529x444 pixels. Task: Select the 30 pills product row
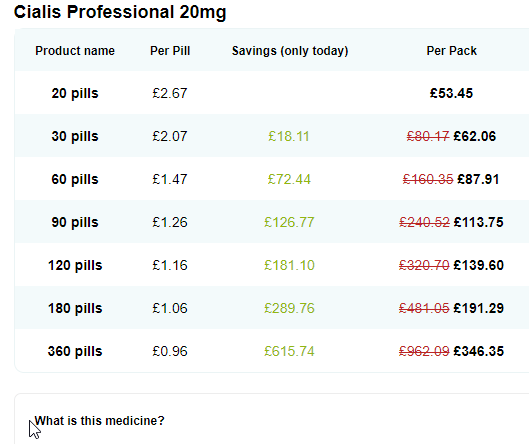click(x=272, y=136)
